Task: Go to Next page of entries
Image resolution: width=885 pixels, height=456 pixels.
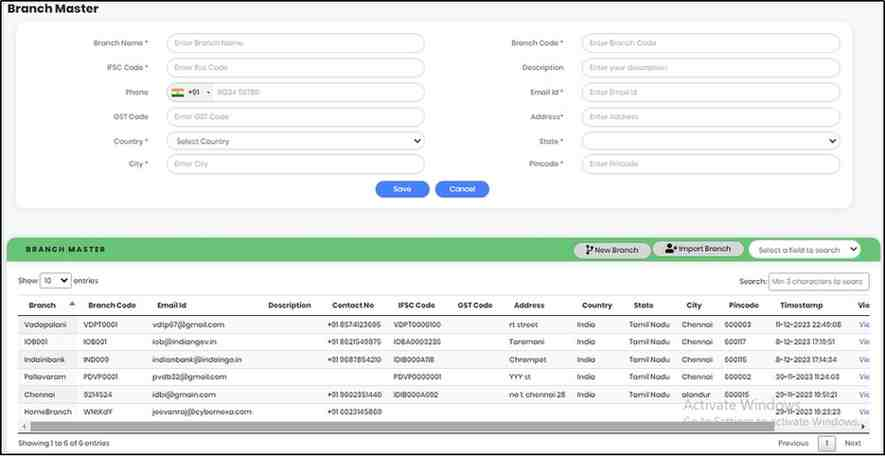Action: tap(853, 443)
